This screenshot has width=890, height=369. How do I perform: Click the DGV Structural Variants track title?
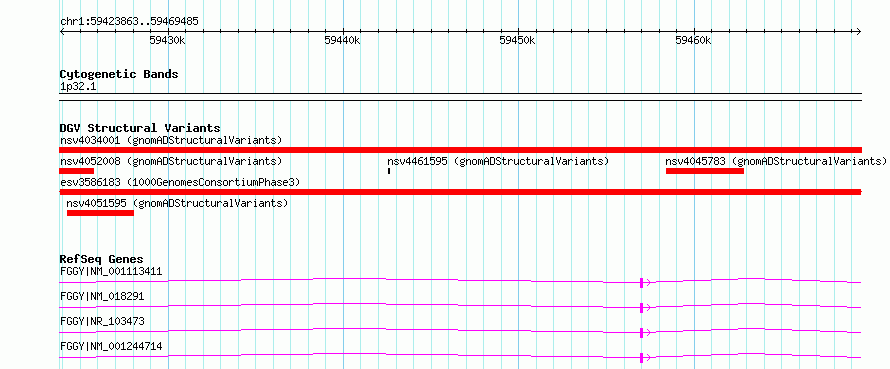(x=140, y=128)
